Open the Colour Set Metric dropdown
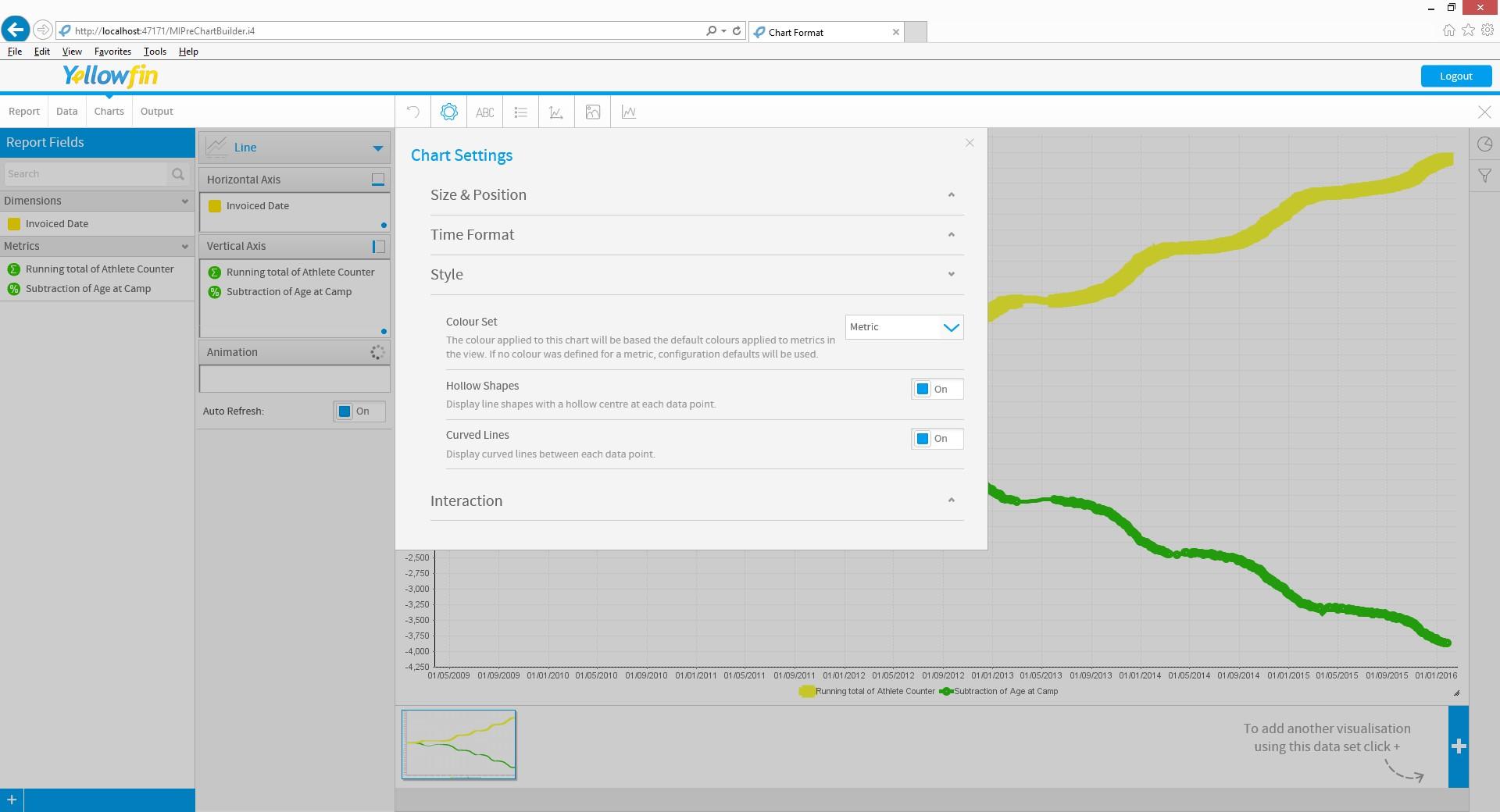This screenshot has width=1500, height=812. click(904, 327)
